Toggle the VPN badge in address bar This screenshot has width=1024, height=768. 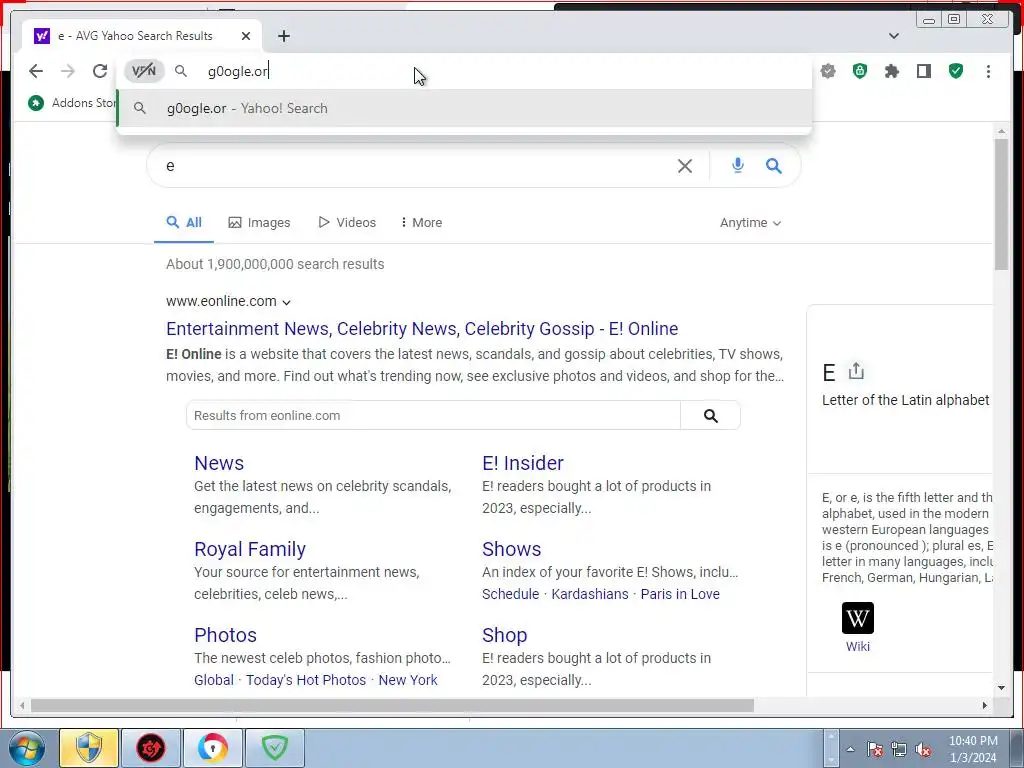144,71
